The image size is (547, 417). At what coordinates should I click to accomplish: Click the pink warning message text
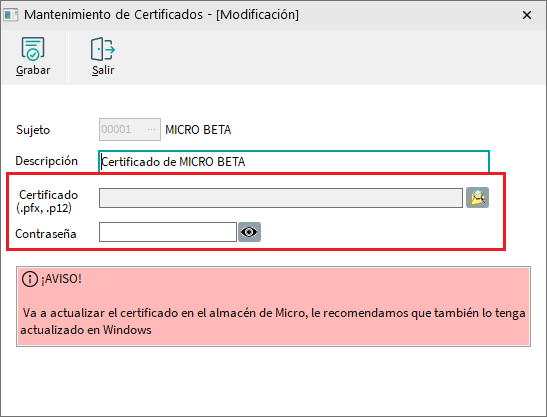pos(273,321)
